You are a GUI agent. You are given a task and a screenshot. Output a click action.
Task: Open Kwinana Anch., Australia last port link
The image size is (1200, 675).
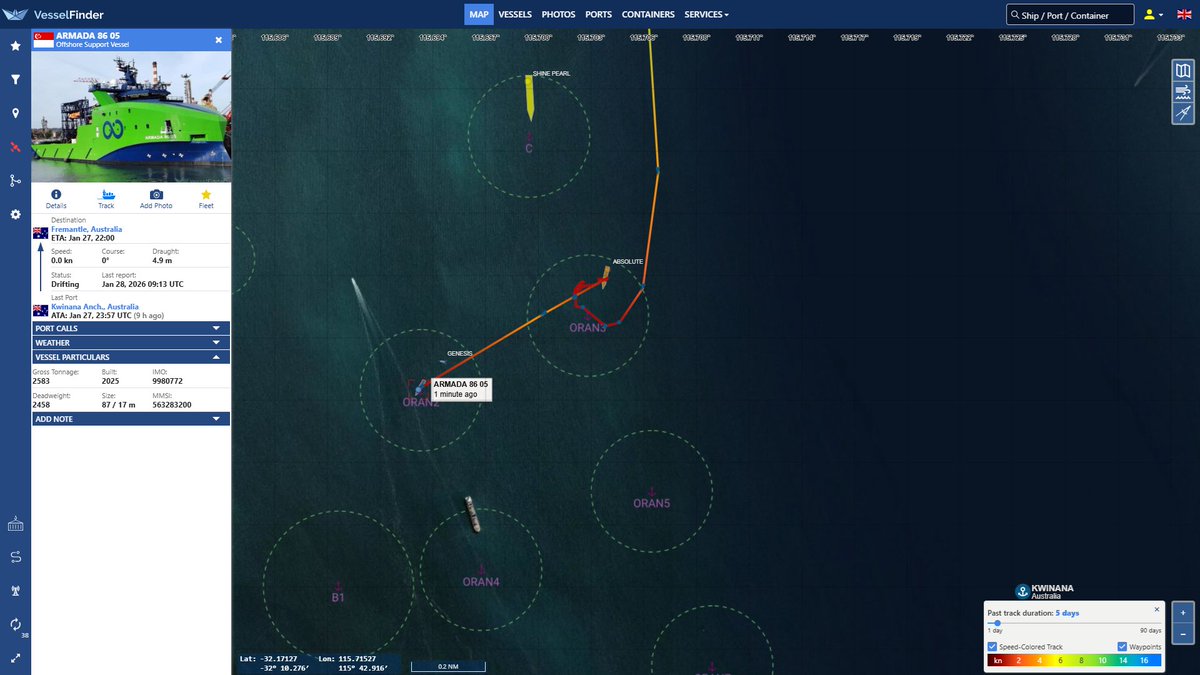tap(94, 307)
